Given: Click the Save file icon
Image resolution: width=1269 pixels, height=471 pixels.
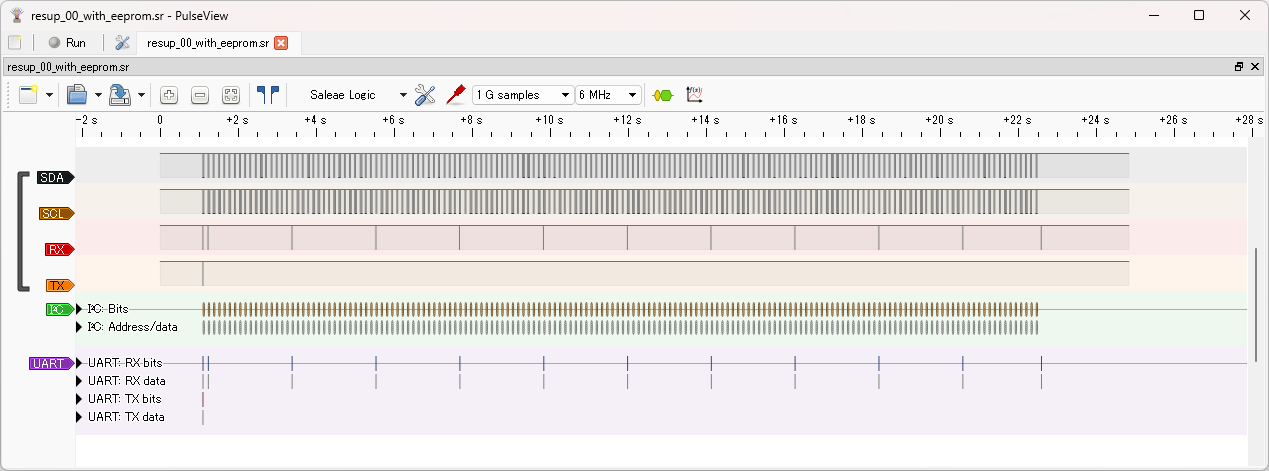Looking at the screenshot, I should coord(120,95).
